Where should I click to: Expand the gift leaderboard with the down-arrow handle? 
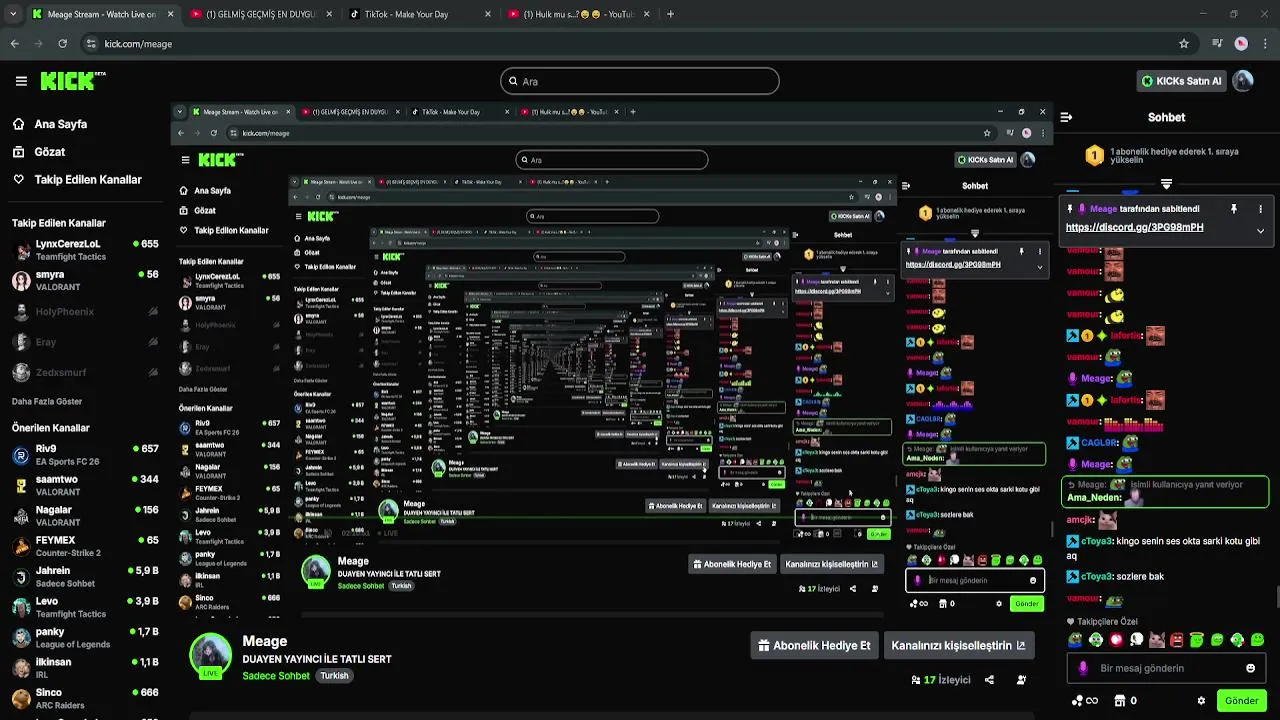1166,185
